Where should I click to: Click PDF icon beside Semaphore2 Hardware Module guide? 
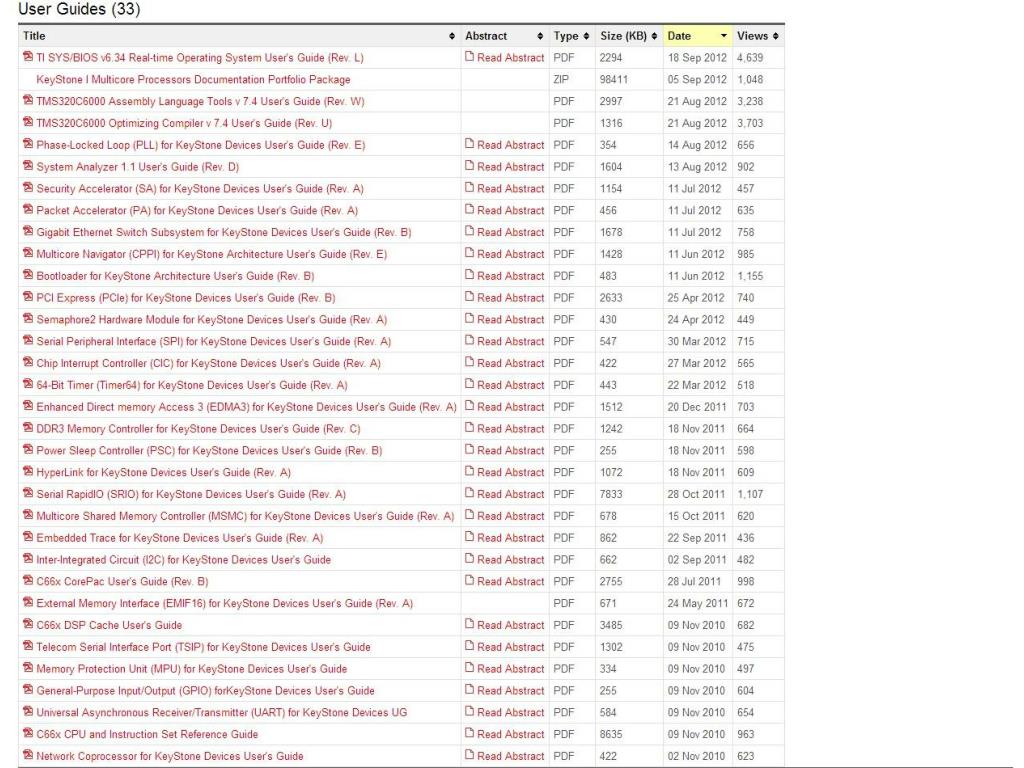coord(27,318)
